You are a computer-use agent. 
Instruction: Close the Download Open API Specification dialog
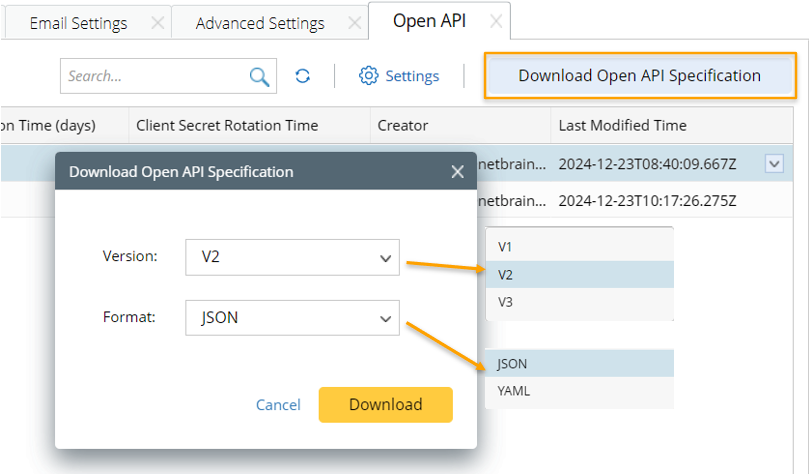point(458,172)
